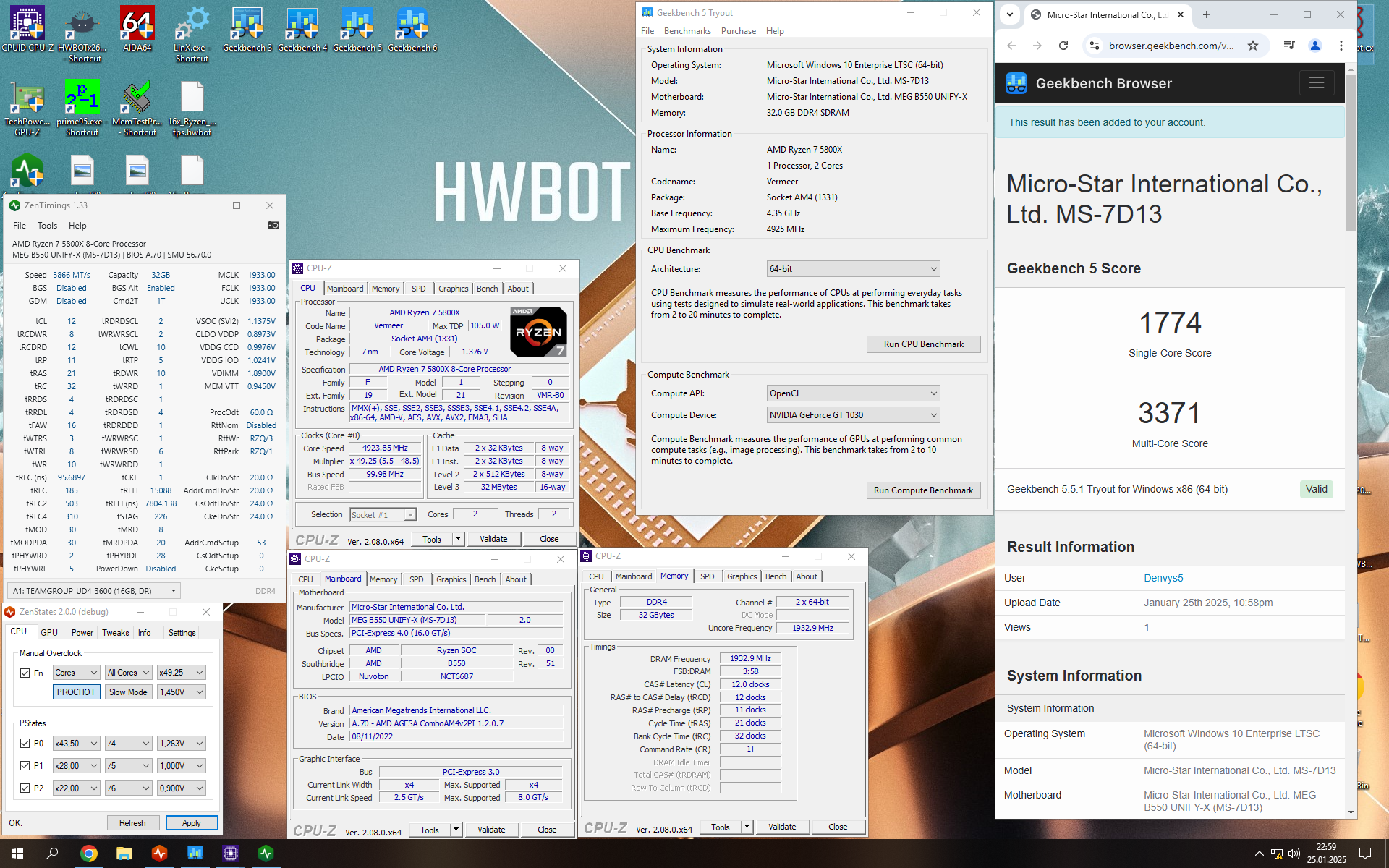The height and width of the screenshot is (868, 1389).
Task: Toggle Slow Mode in ZenStates
Action: pyautogui.click(x=128, y=692)
